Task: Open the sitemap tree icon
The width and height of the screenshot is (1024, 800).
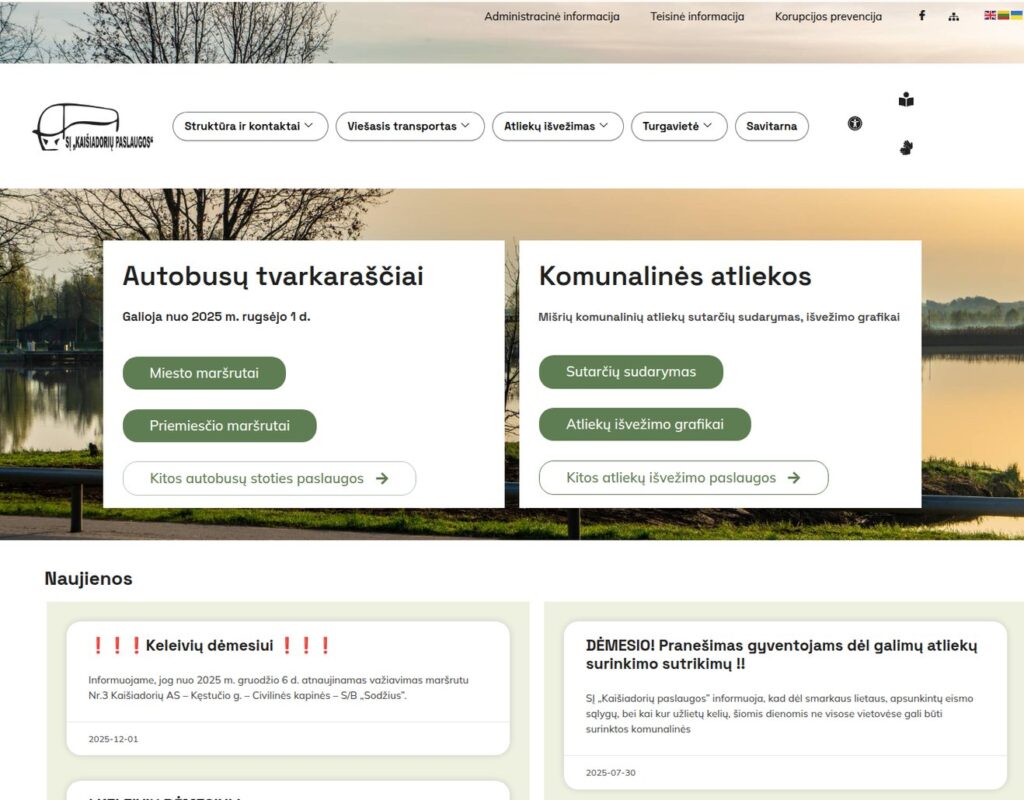Action: (953, 16)
